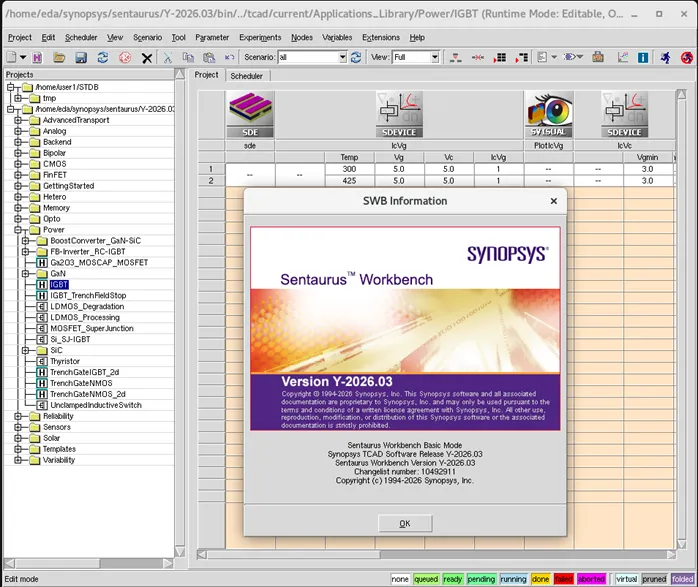Open the Extensions menu
The image size is (698, 587).
(x=381, y=37)
